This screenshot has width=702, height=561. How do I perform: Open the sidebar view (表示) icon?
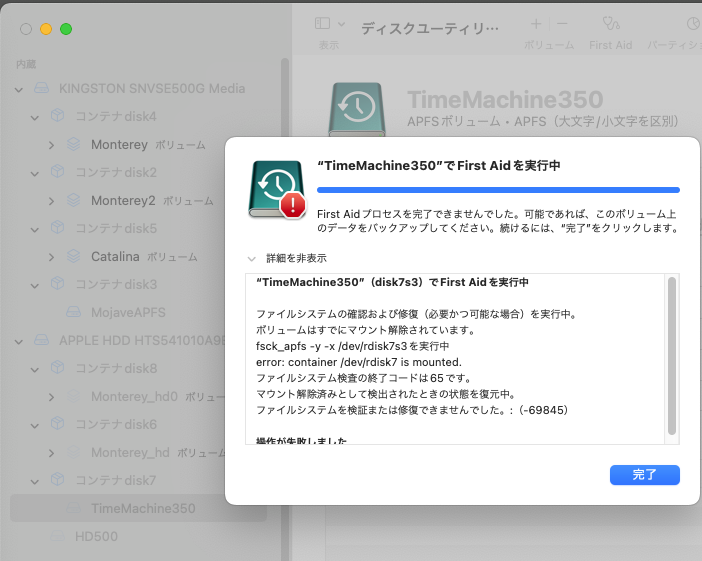(x=322, y=23)
